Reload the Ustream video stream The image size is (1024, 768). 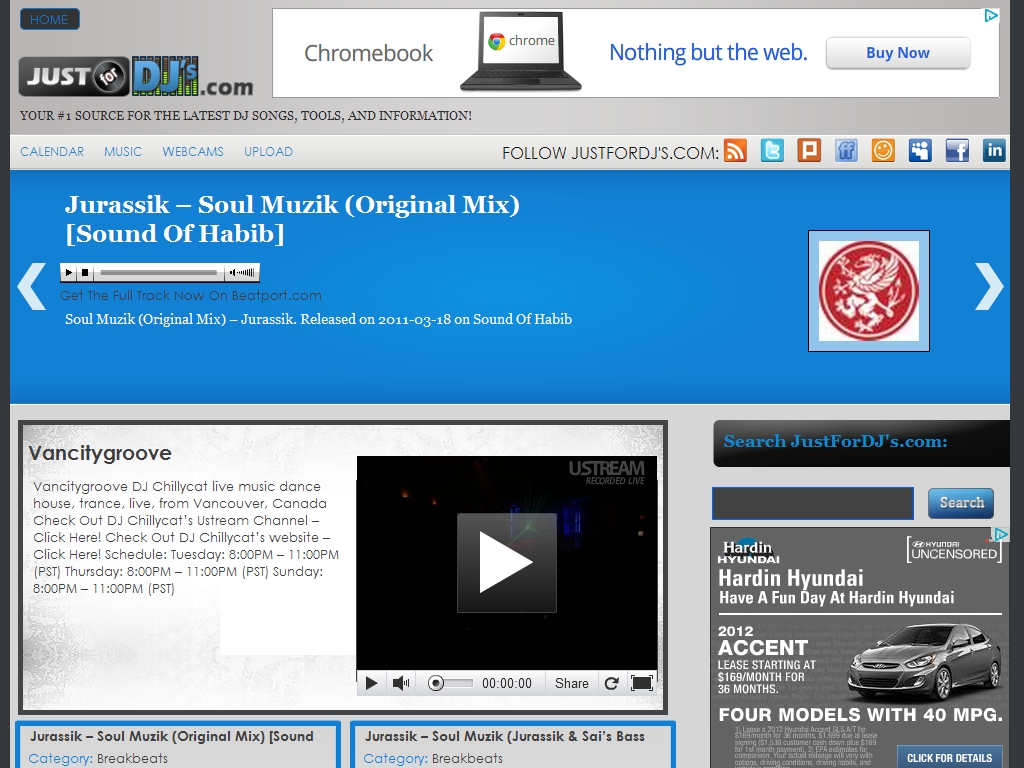(611, 683)
